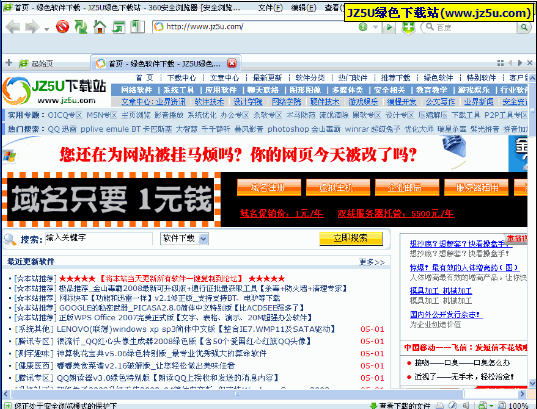Toggle the sidebar panel toolbar icon

(x=137, y=27)
